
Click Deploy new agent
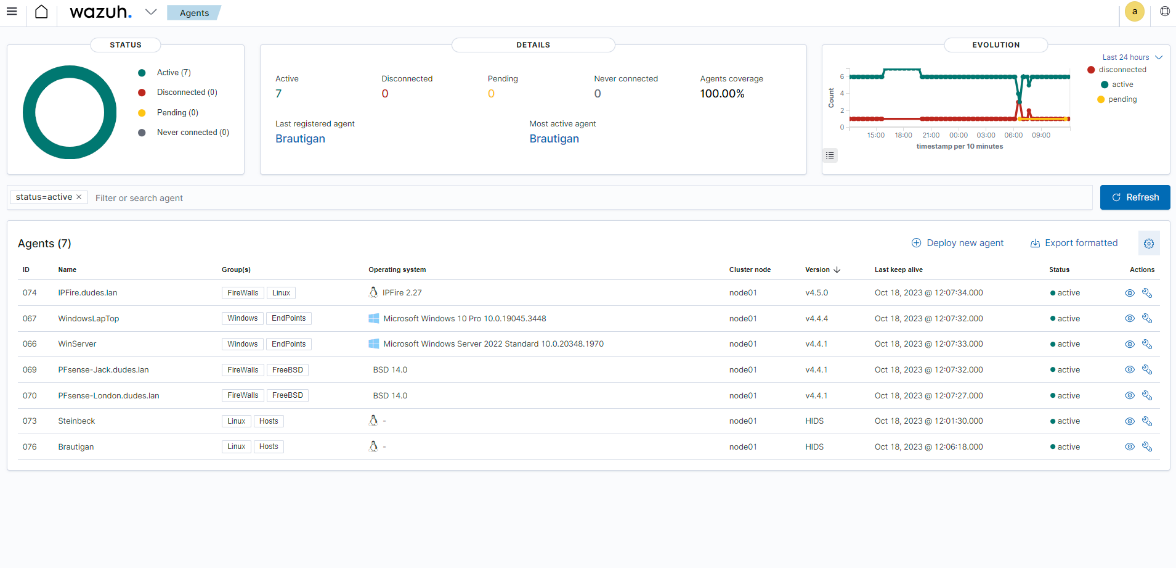957,243
